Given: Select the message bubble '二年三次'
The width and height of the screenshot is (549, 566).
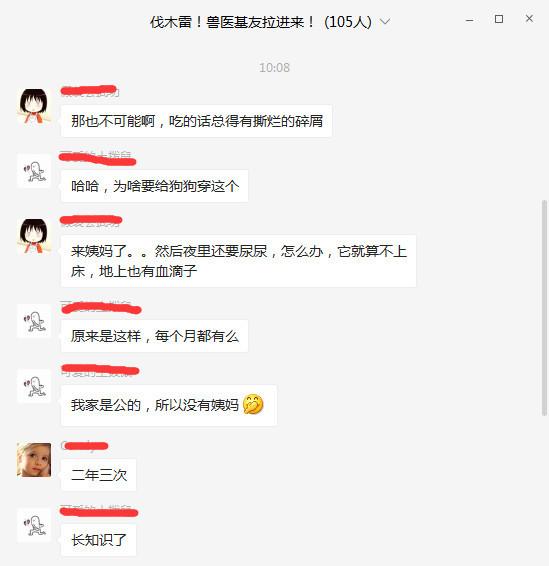Looking at the screenshot, I should (x=99, y=475).
